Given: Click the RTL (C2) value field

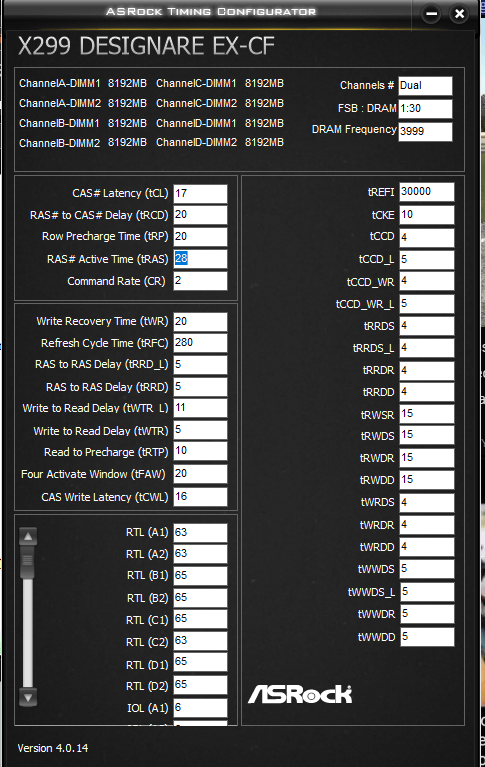Looking at the screenshot, I should (200, 641).
